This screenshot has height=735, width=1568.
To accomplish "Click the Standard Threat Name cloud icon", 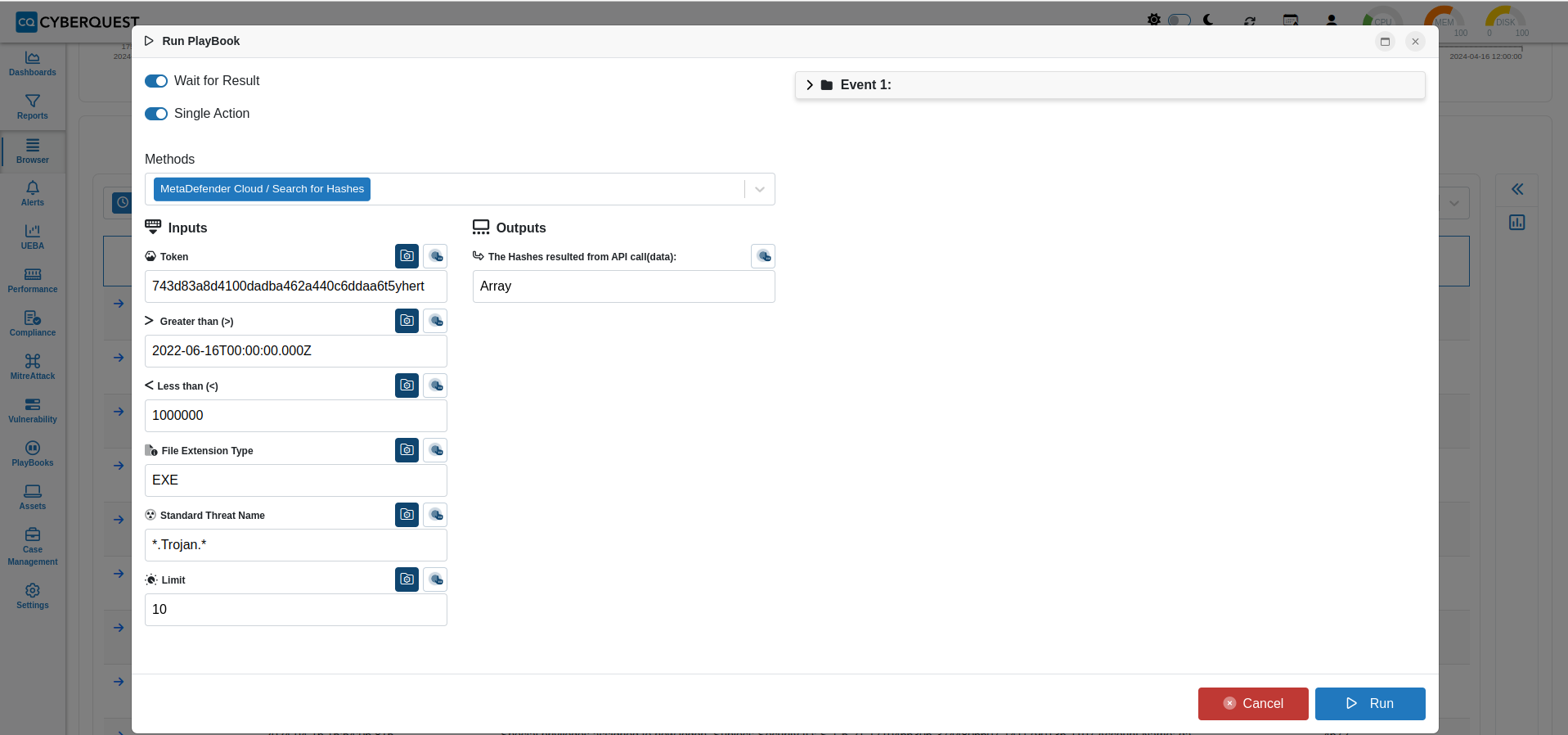I will click(x=436, y=515).
